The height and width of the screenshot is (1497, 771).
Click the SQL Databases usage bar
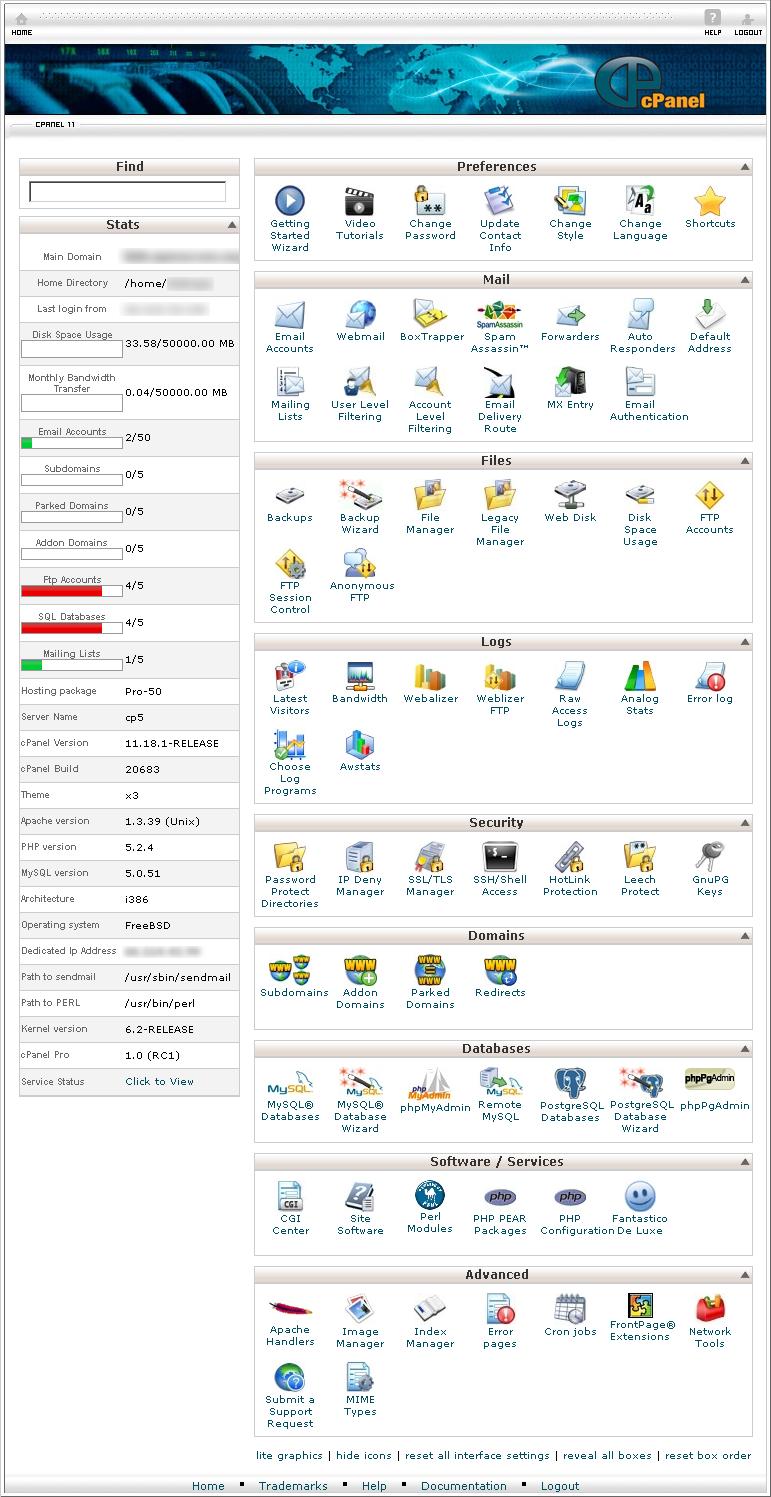[72, 628]
